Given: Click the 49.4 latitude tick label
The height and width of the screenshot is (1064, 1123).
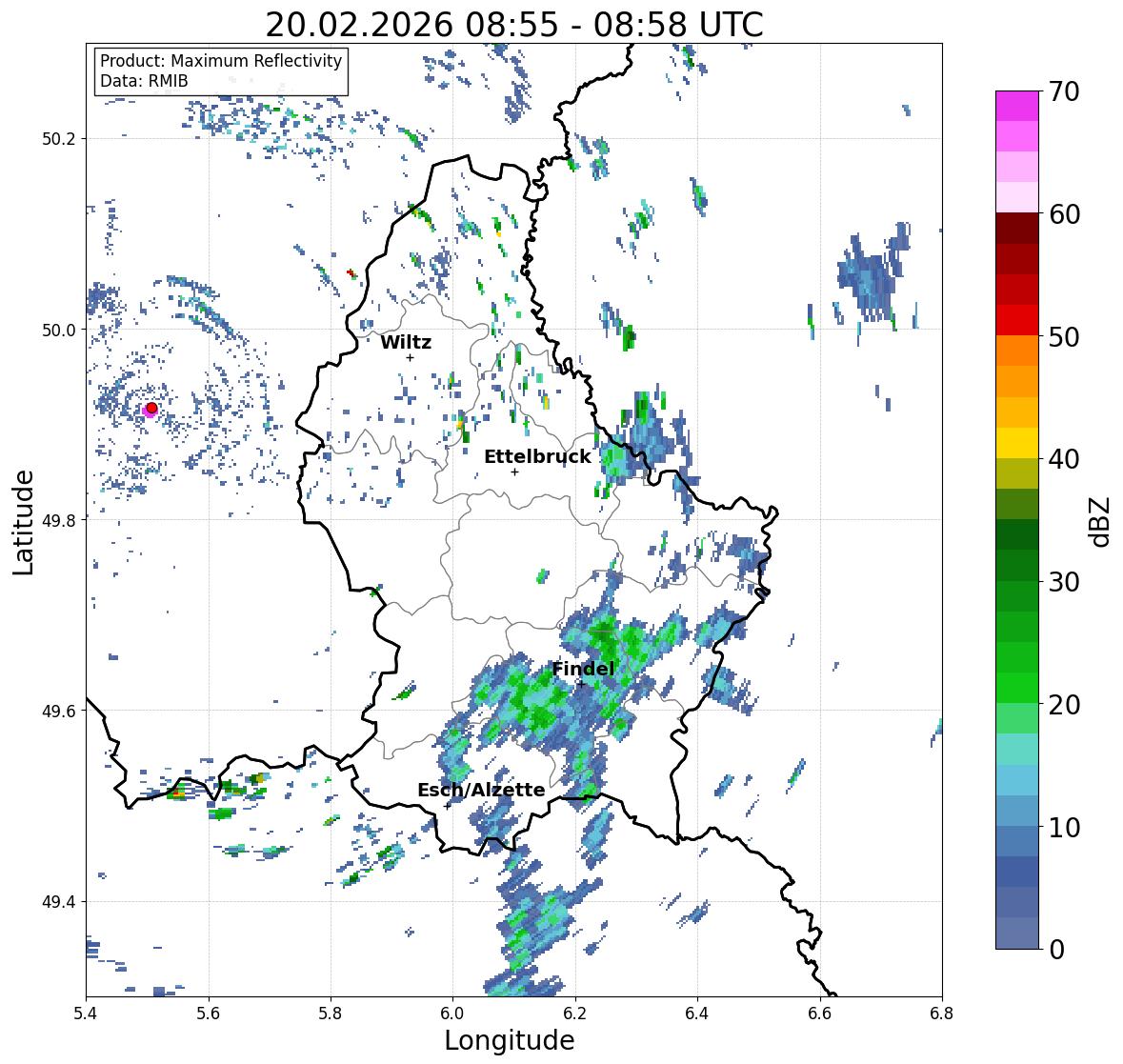Looking at the screenshot, I should pyautogui.click(x=59, y=901).
